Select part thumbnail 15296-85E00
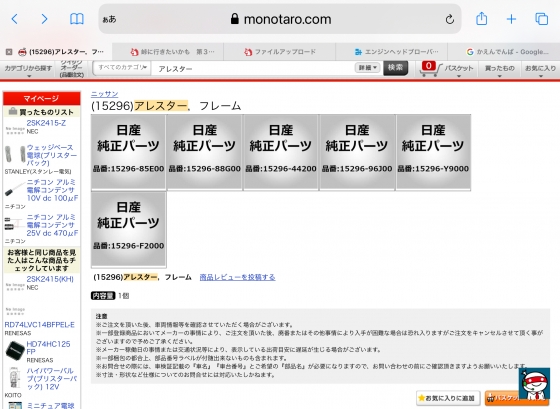The image size is (560, 409). [128, 152]
